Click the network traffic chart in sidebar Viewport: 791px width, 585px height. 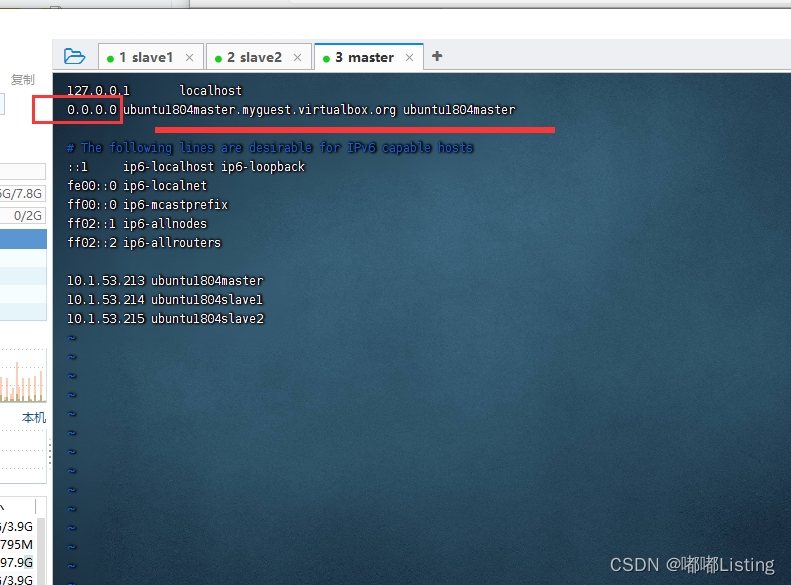click(23, 375)
